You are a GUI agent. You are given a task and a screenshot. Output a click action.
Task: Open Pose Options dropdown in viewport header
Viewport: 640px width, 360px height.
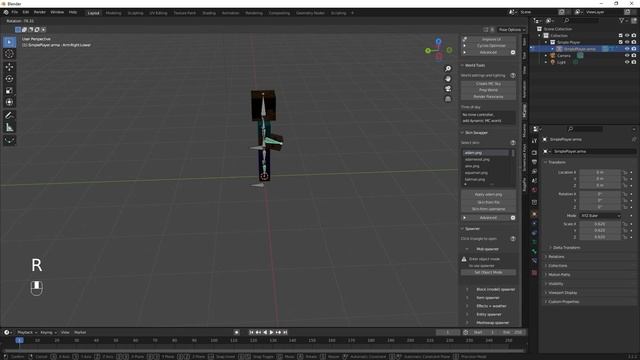511,30
